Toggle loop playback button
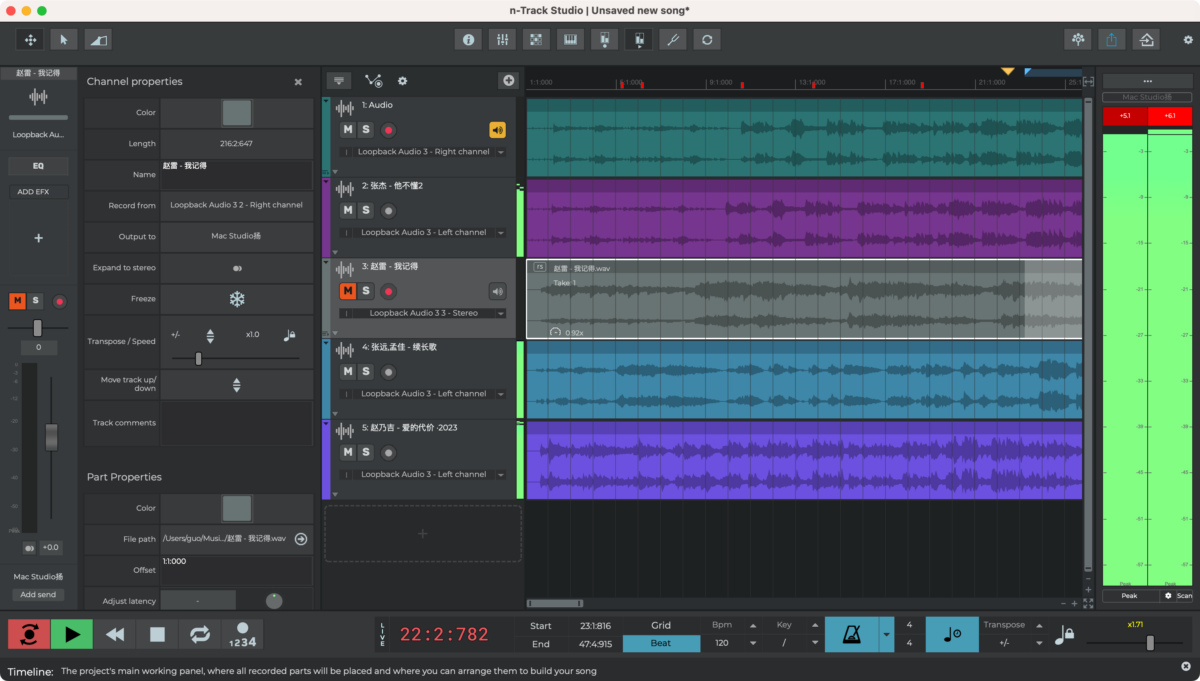1200x681 pixels. coord(200,634)
